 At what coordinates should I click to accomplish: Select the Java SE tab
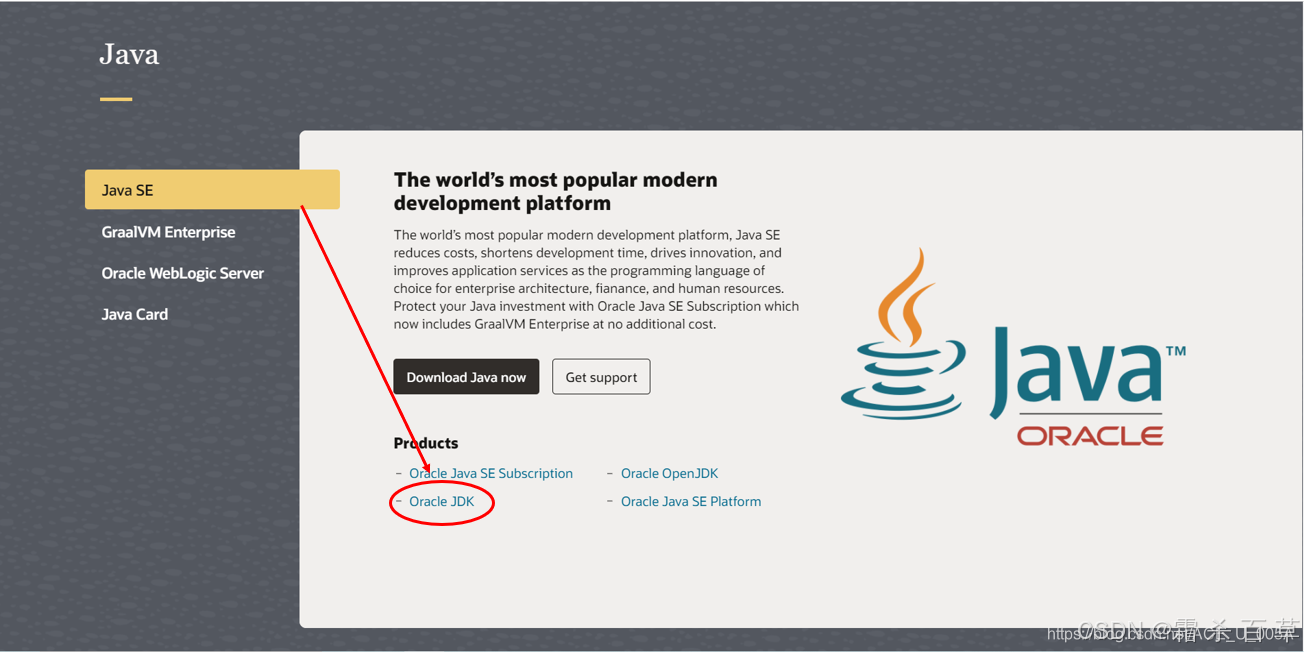tap(212, 190)
